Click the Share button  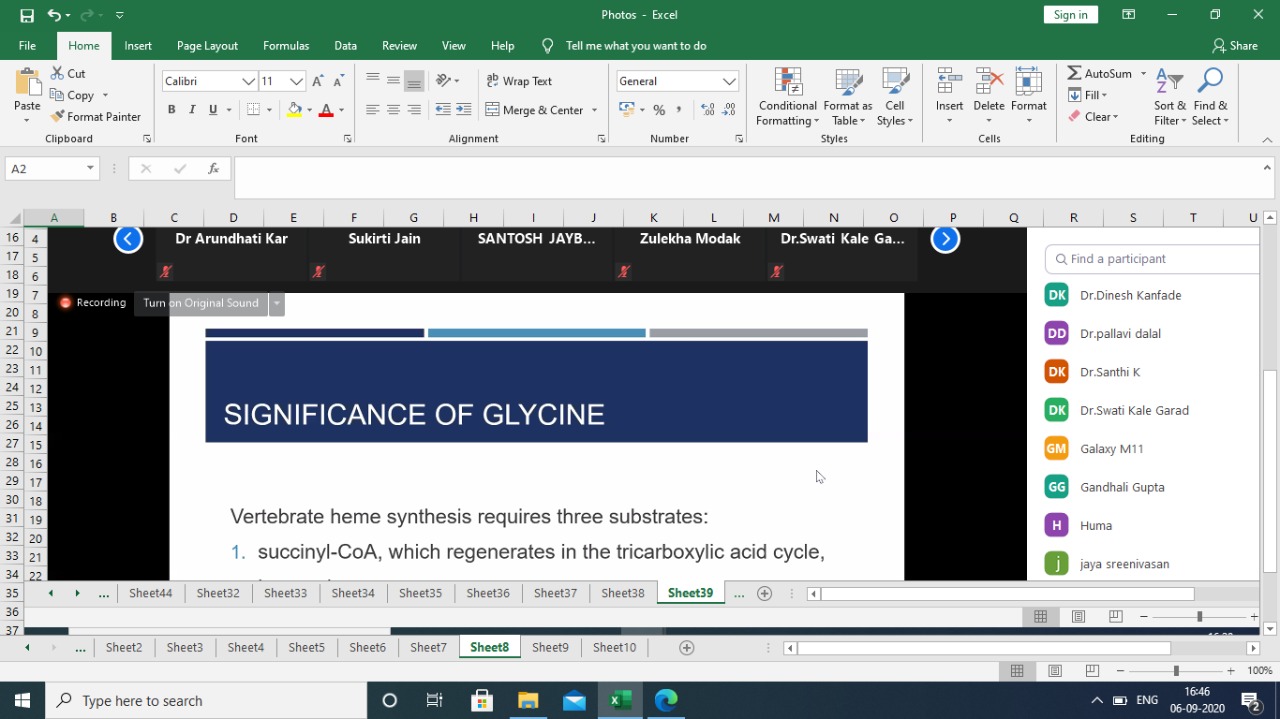pyautogui.click(x=1234, y=46)
